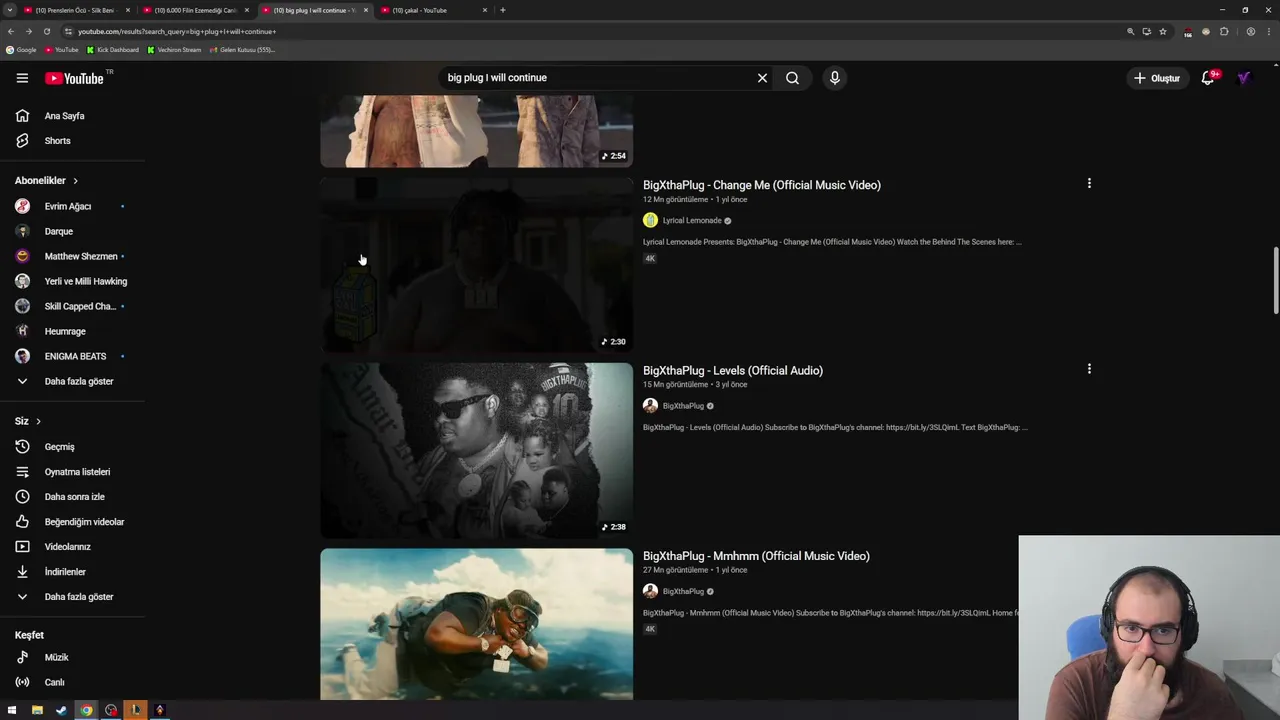Open more options for Levels video

(1089, 369)
